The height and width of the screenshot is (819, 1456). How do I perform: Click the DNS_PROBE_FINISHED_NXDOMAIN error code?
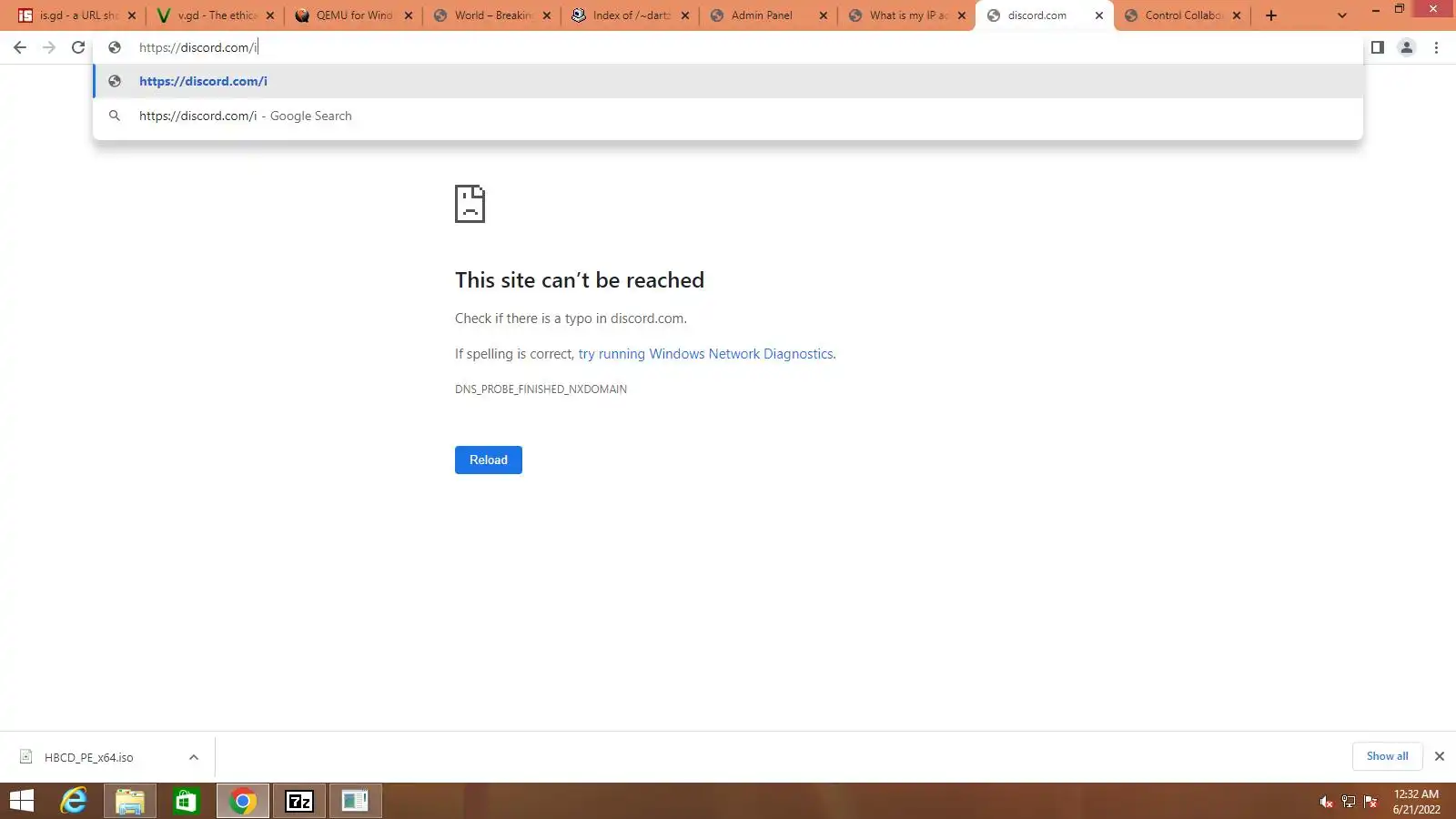click(x=541, y=389)
